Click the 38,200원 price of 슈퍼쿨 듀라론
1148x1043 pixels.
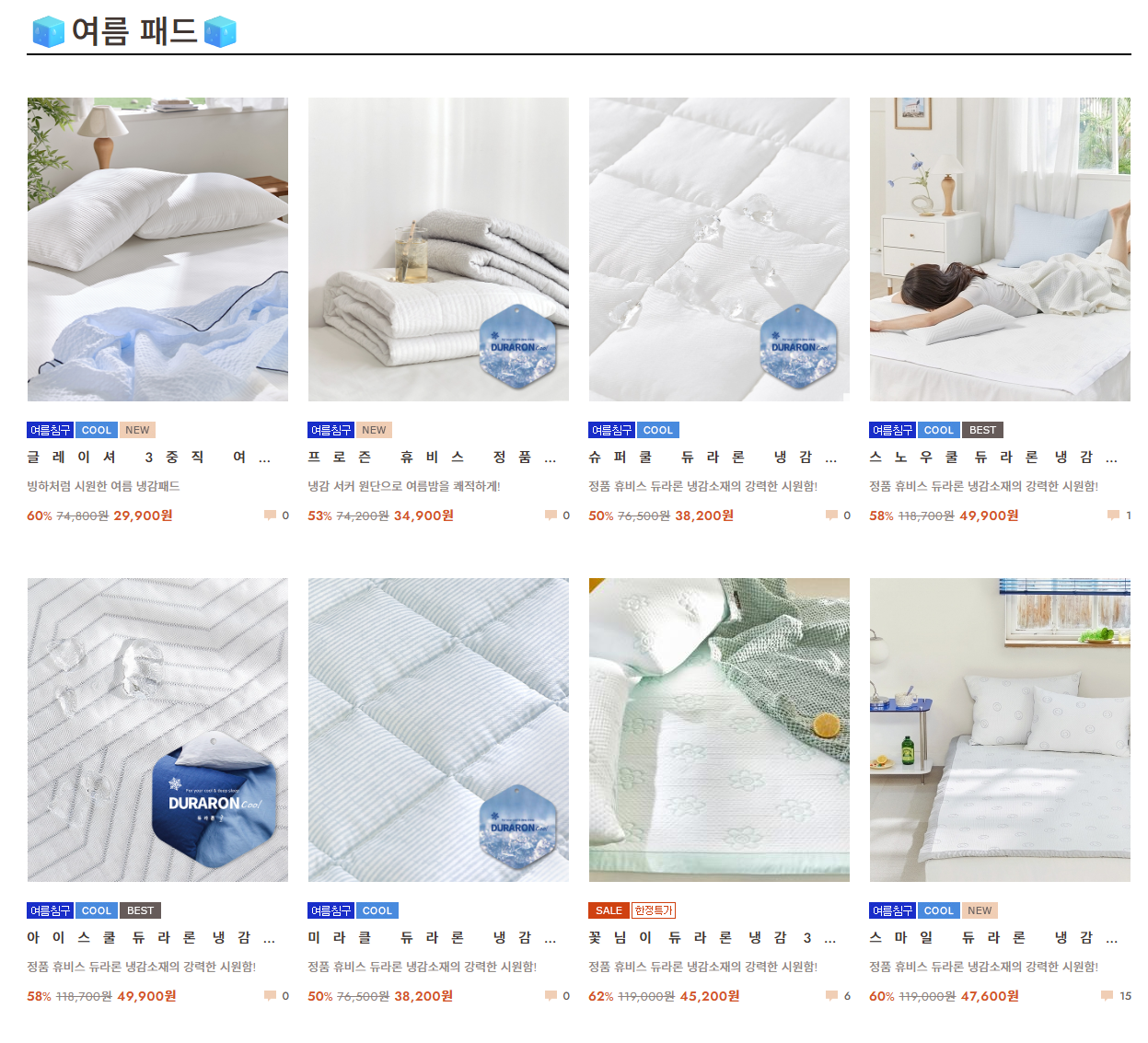(x=704, y=516)
